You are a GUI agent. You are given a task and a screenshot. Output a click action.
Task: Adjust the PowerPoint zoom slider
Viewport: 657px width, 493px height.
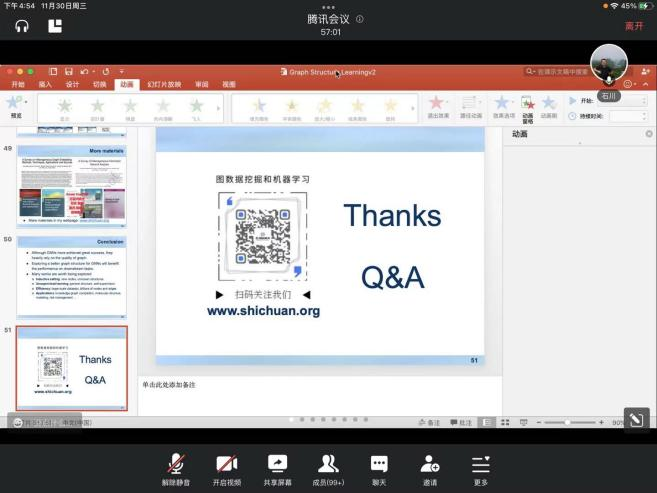[x=567, y=423]
